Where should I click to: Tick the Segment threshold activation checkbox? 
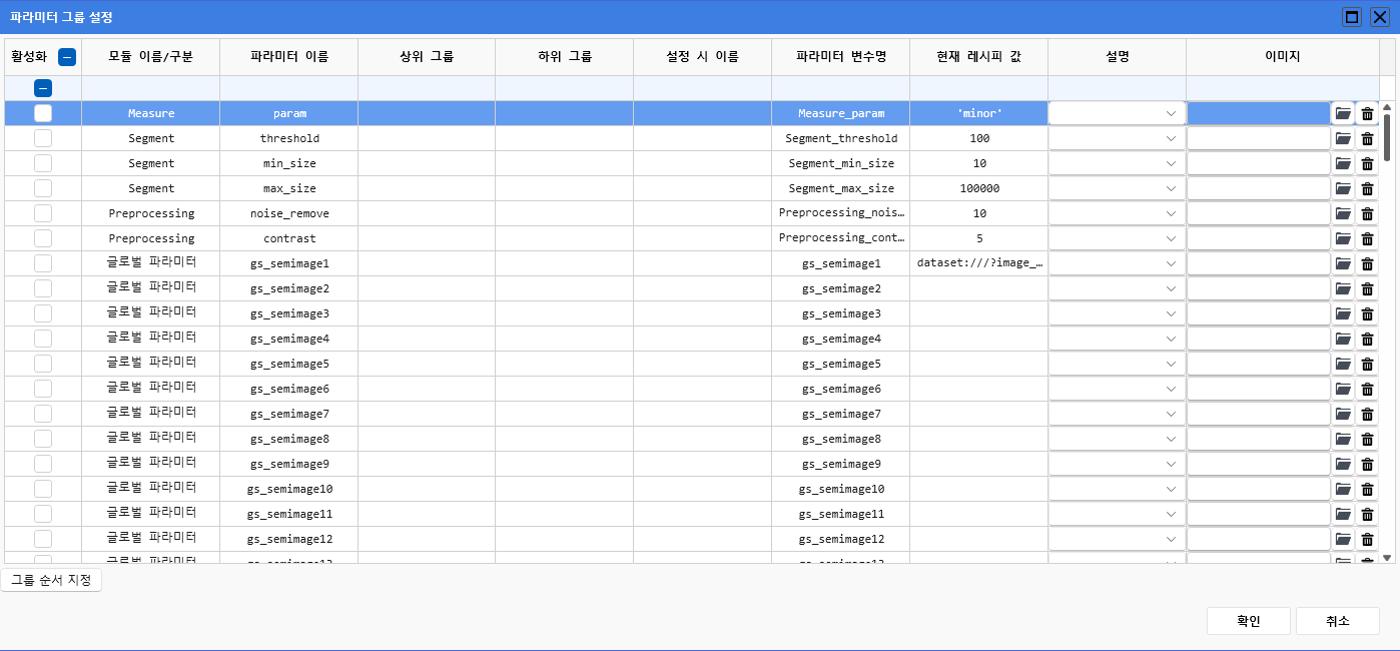pos(43,138)
